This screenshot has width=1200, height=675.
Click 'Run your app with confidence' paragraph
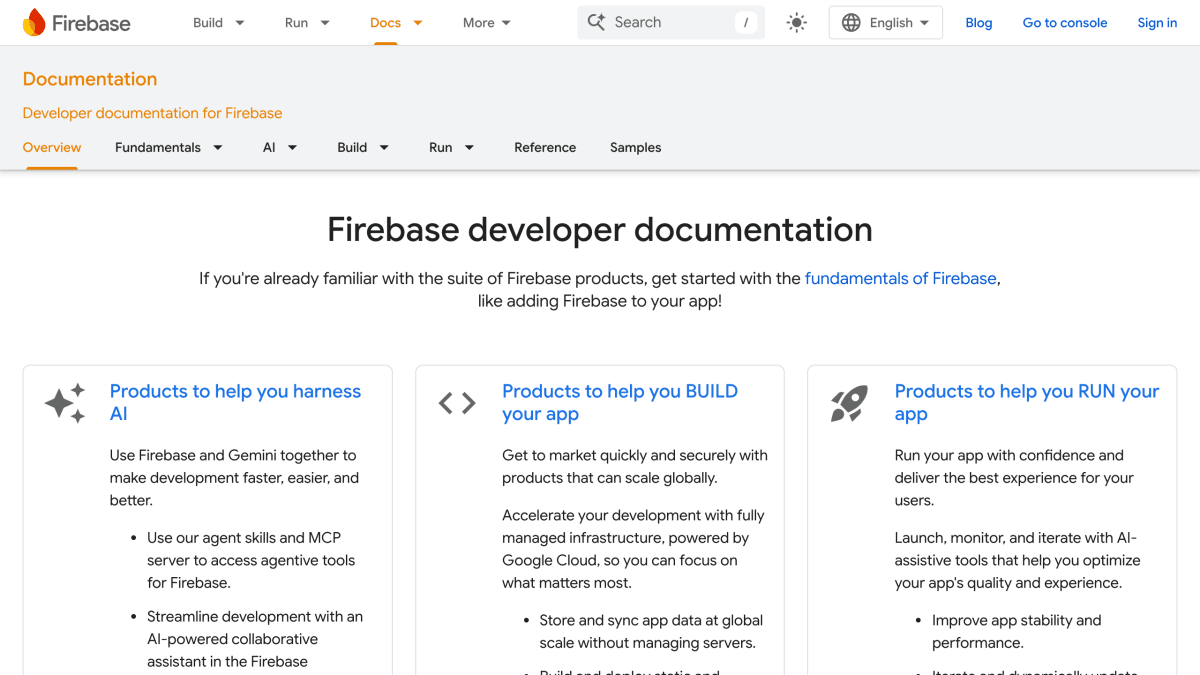tap(1014, 478)
